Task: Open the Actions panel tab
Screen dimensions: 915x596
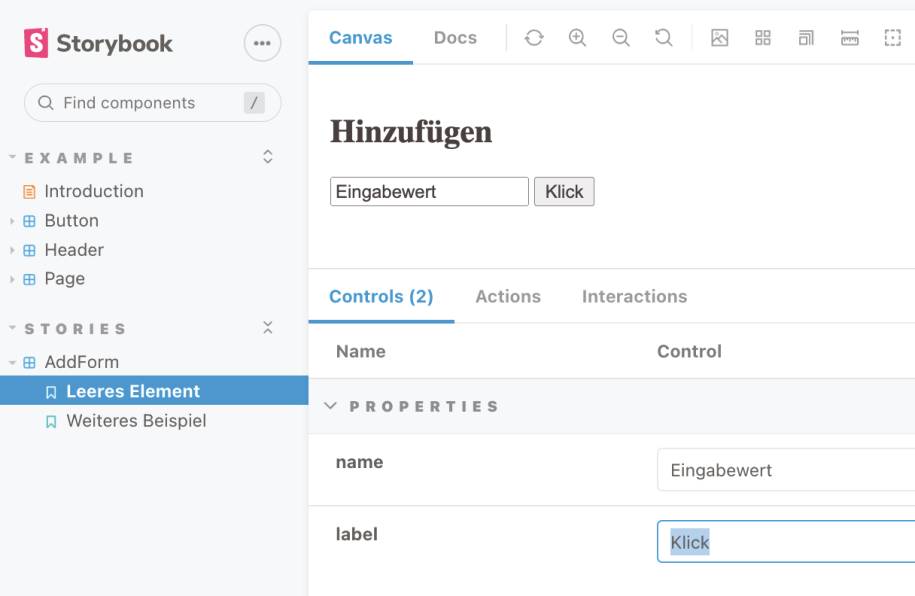Action: pos(508,297)
